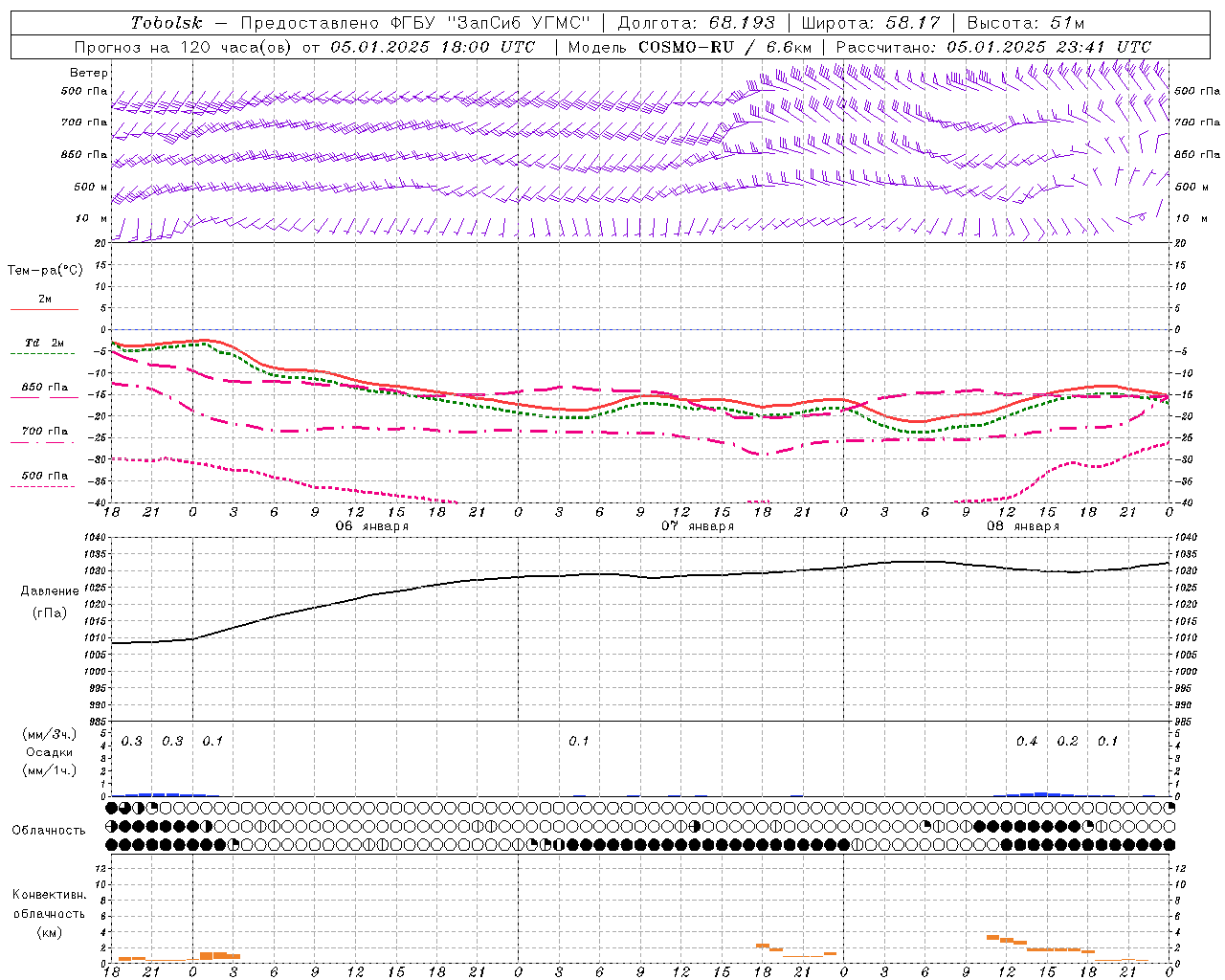
Task: Select the Td 2м dew point legend entry
Action: (x=45, y=343)
